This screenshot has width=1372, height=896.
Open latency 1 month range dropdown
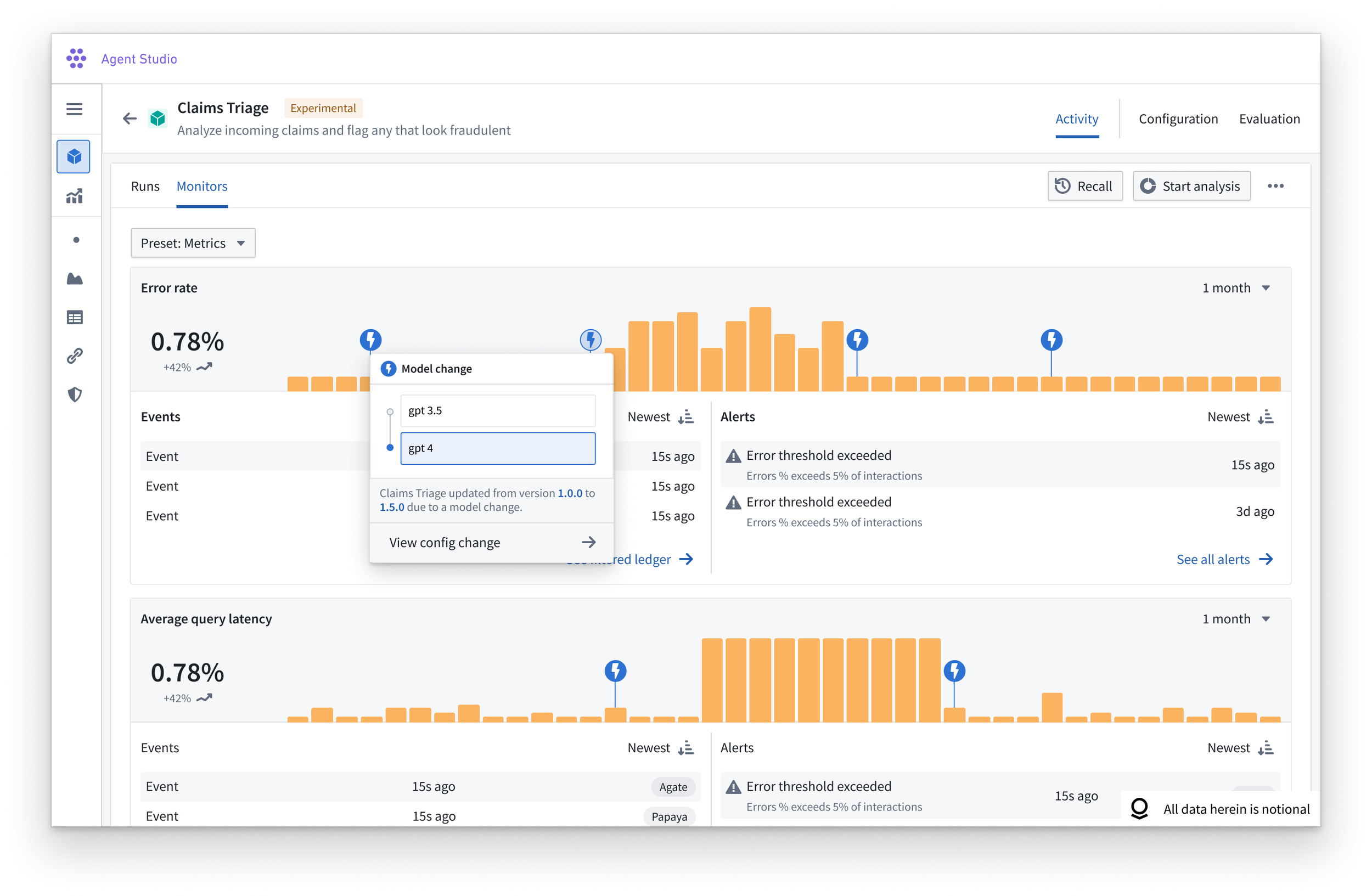coord(1235,619)
